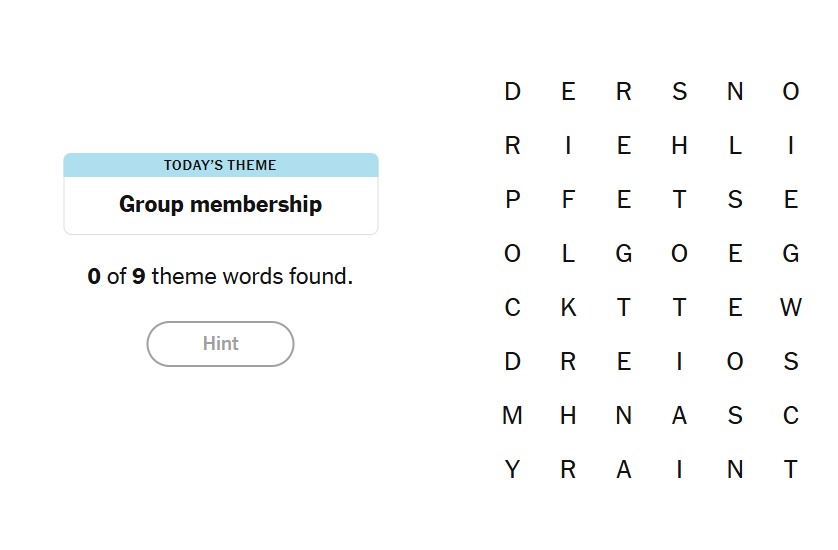Select the letter P in the grid
Image resolution: width=838 pixels, height=550 pixels.
click(513, 200)
